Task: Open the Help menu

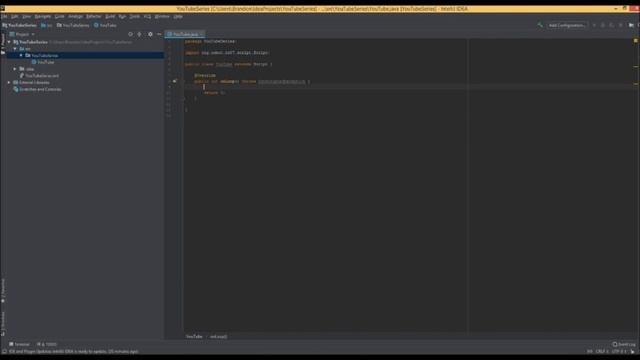Action: coord(178,16)
